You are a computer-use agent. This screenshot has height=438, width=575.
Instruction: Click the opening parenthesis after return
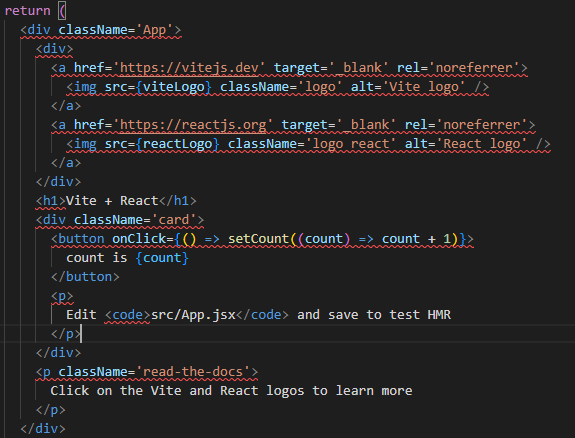point(62,11)
